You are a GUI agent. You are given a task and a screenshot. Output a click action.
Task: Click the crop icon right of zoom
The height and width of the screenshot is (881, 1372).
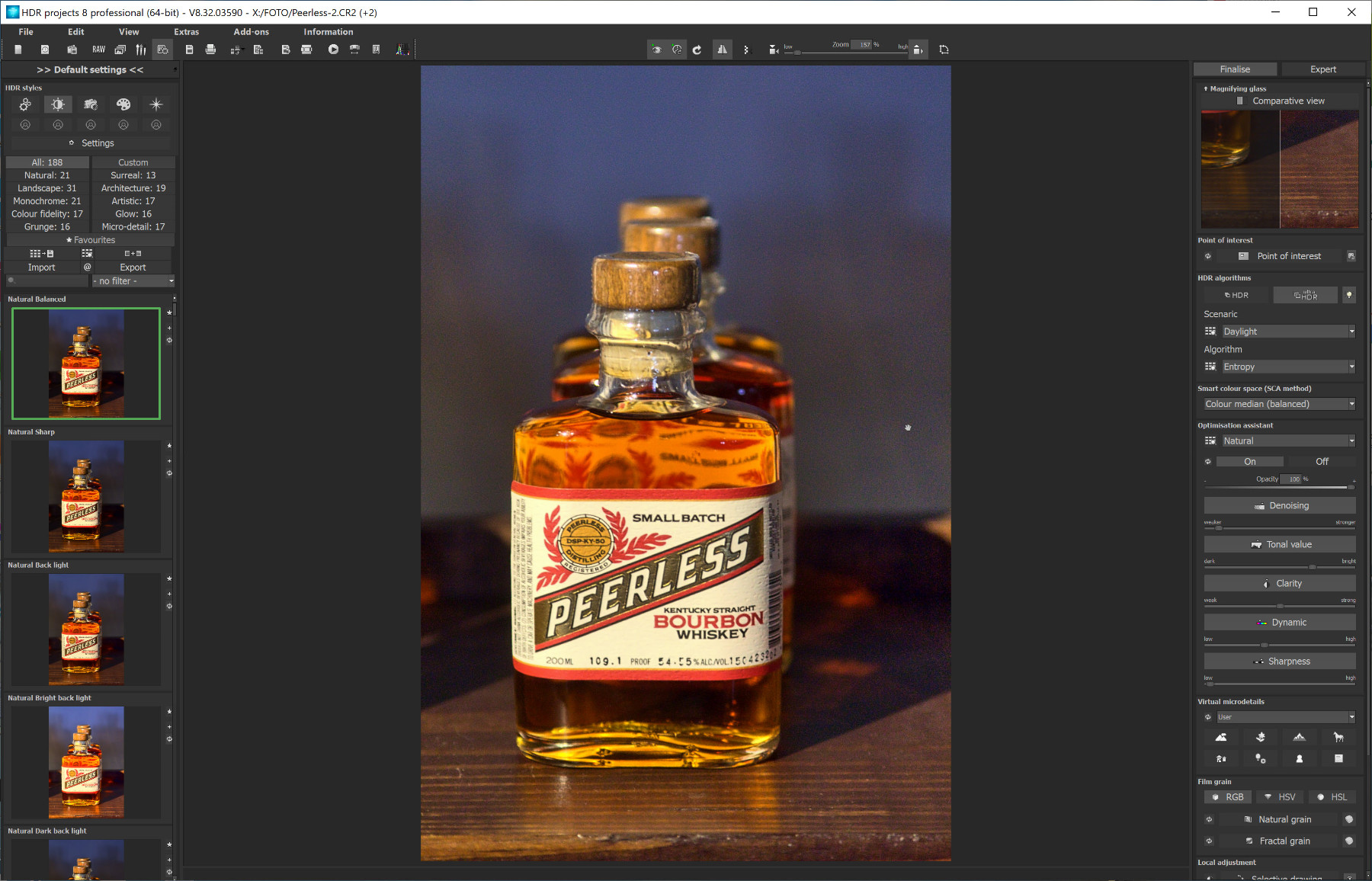[x=944, y=50]
